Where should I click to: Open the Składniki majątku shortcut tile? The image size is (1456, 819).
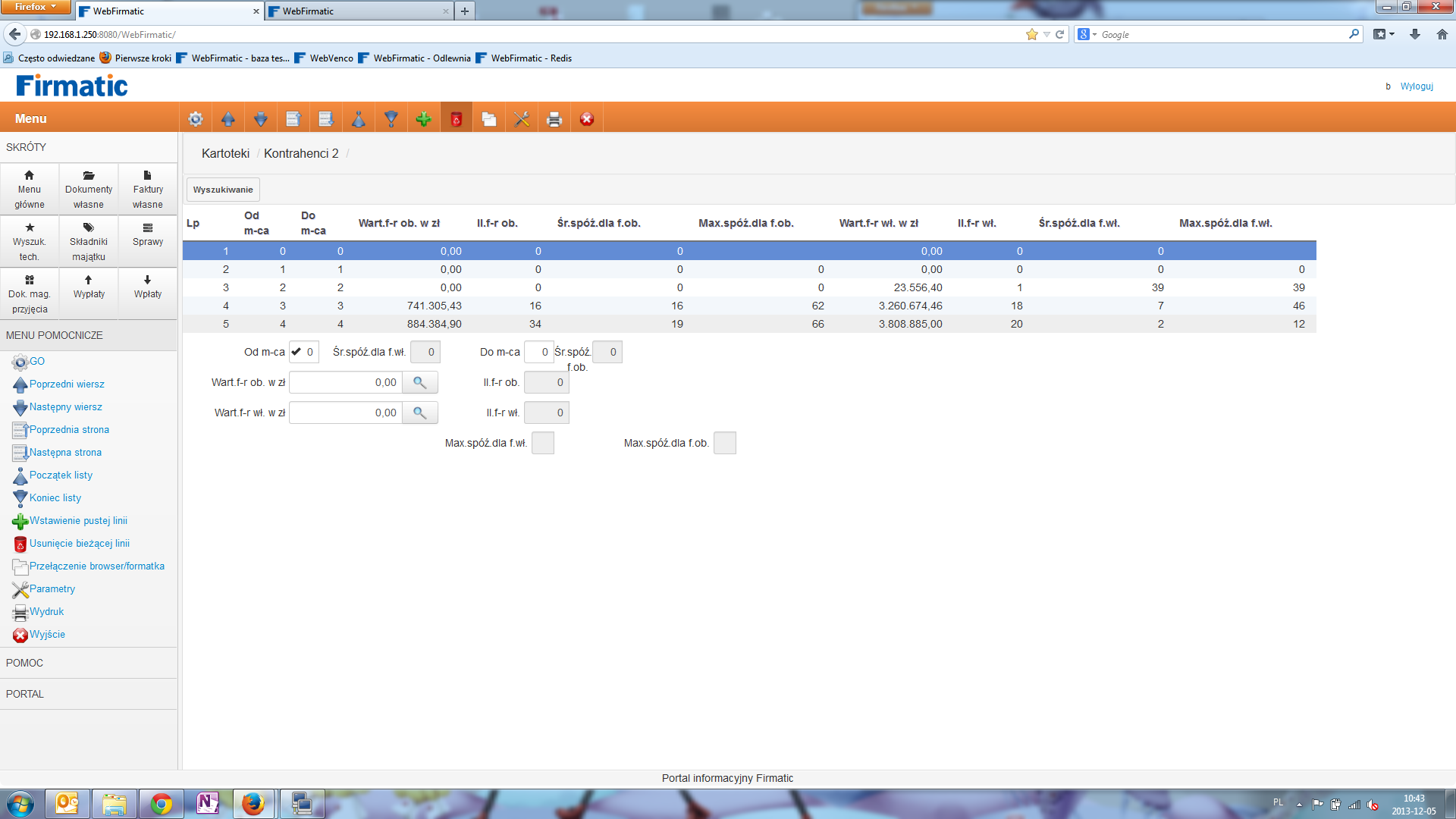(89, 242)
